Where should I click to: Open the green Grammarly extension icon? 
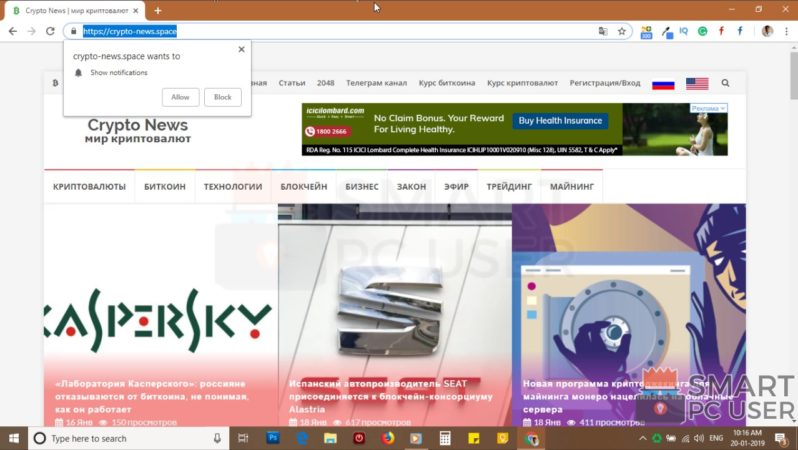coord(702,31)
